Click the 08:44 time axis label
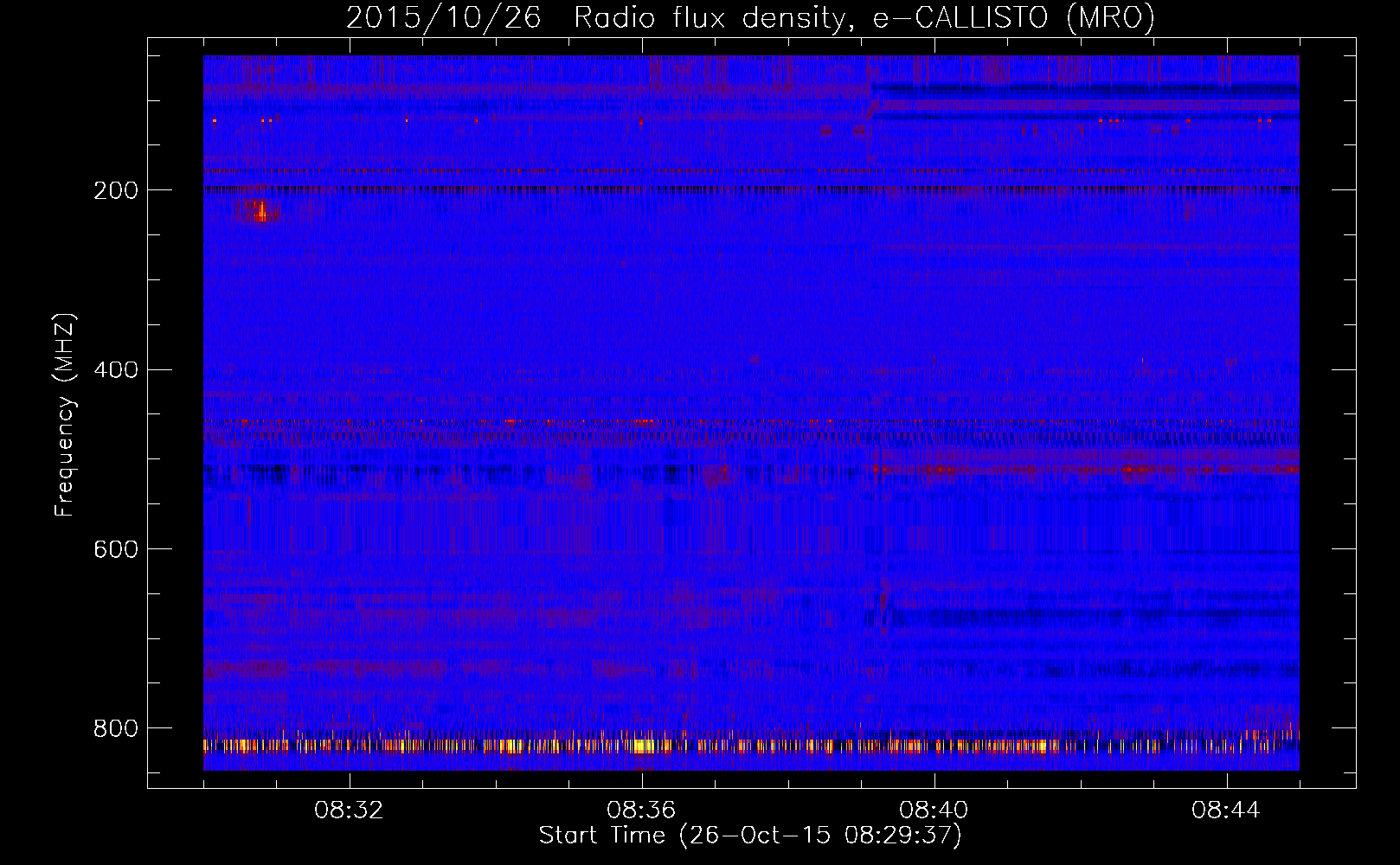The image size is (1400, 865). point(1226,810)
